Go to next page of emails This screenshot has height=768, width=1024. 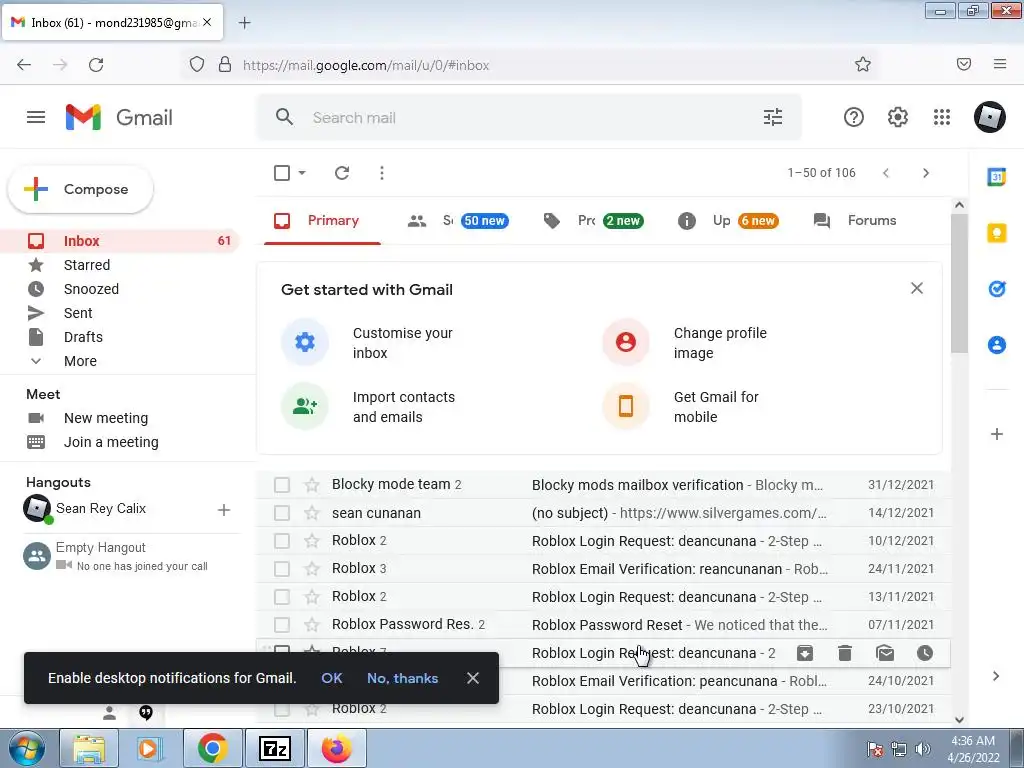point(925,173)
